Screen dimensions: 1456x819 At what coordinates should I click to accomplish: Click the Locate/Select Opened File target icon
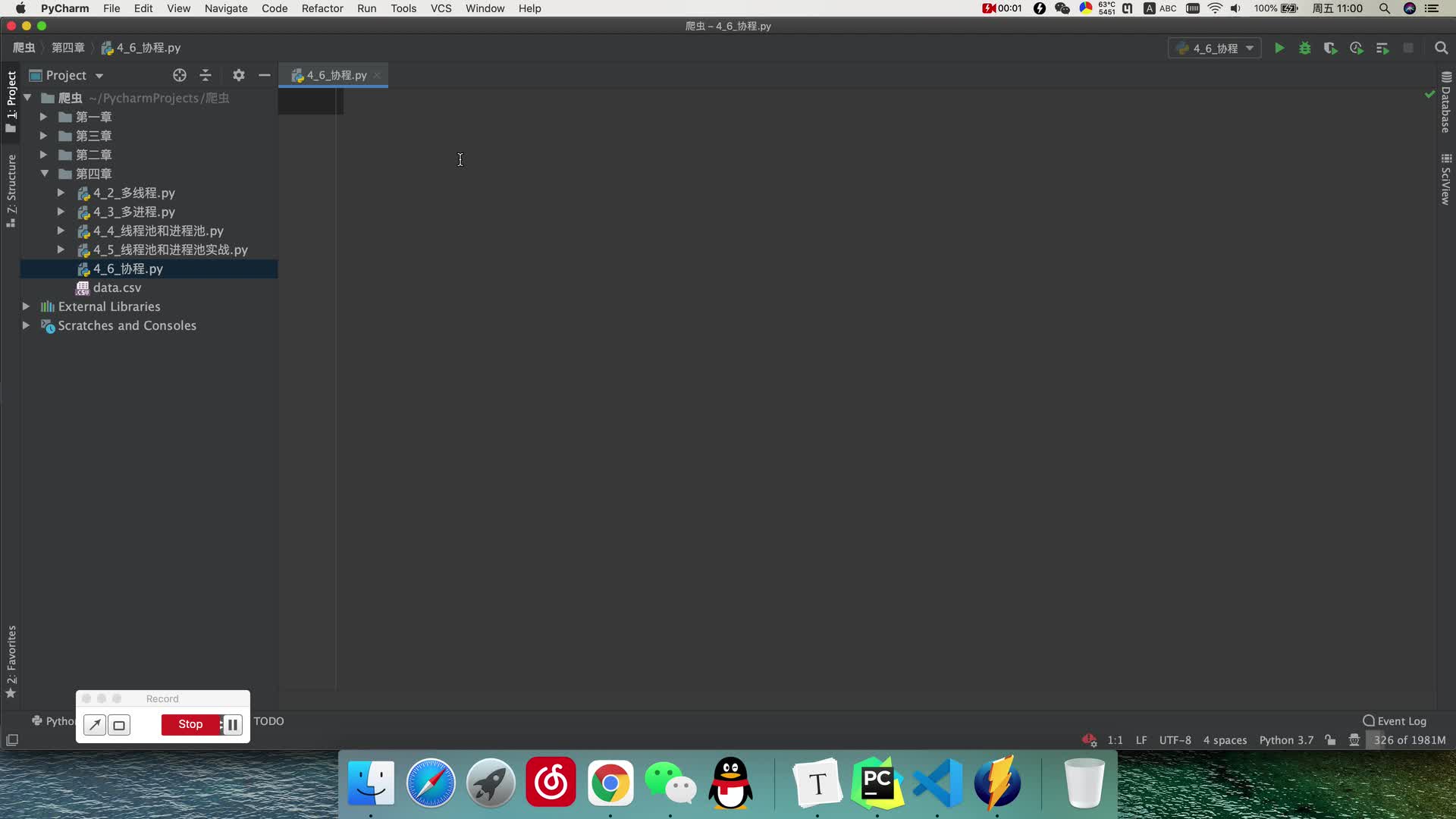(x=180, y=75)
